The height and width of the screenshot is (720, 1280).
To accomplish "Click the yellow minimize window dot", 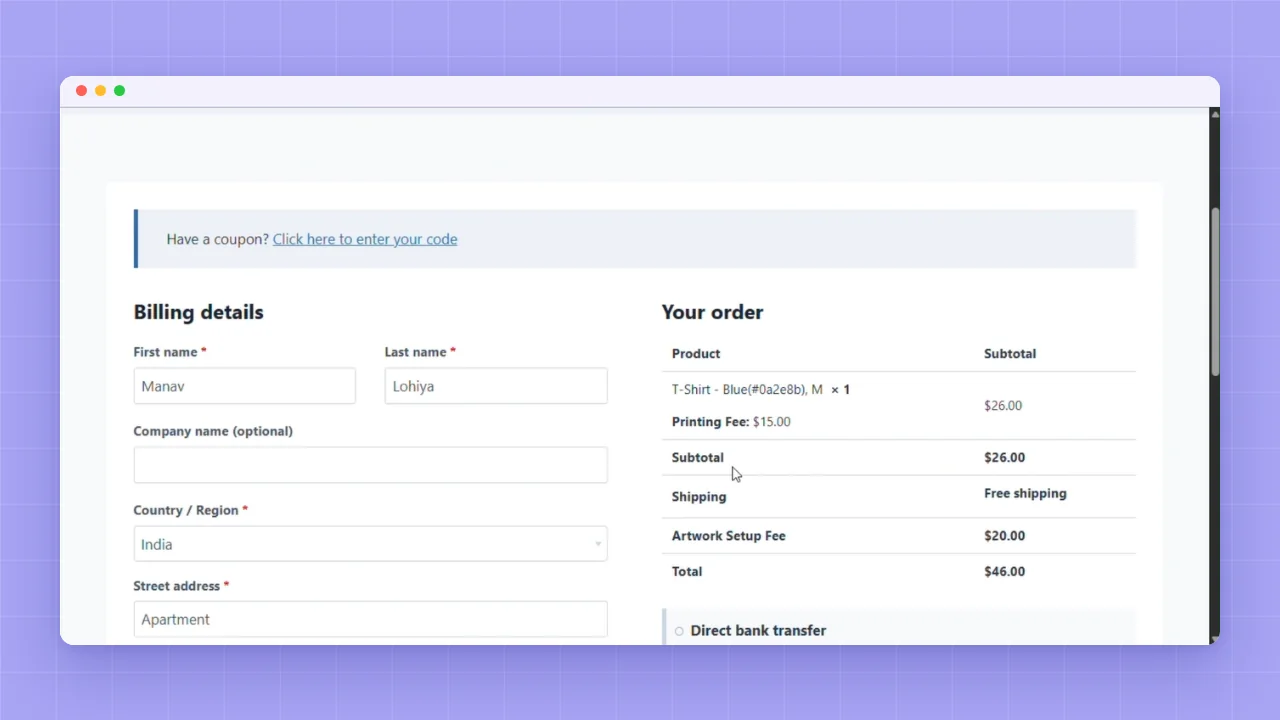I will coord(100,91).
